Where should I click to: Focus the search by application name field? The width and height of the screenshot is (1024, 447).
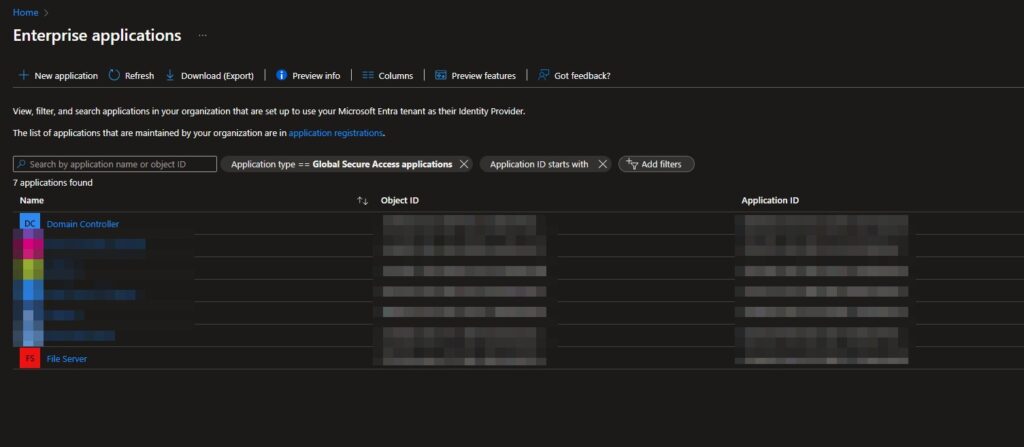(115, 164)
